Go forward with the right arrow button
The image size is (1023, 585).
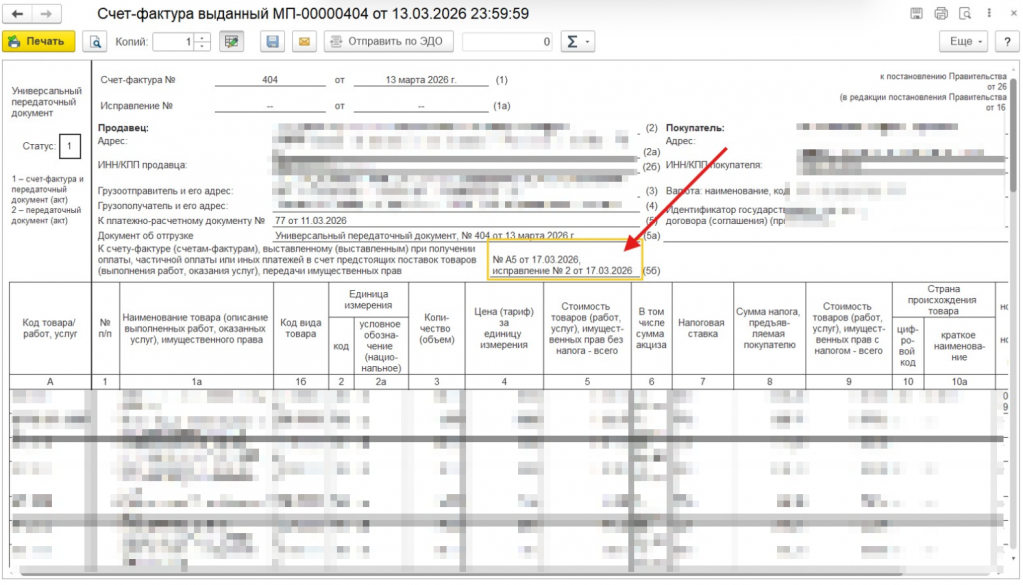pyautogui.click(x=46, y=14)
